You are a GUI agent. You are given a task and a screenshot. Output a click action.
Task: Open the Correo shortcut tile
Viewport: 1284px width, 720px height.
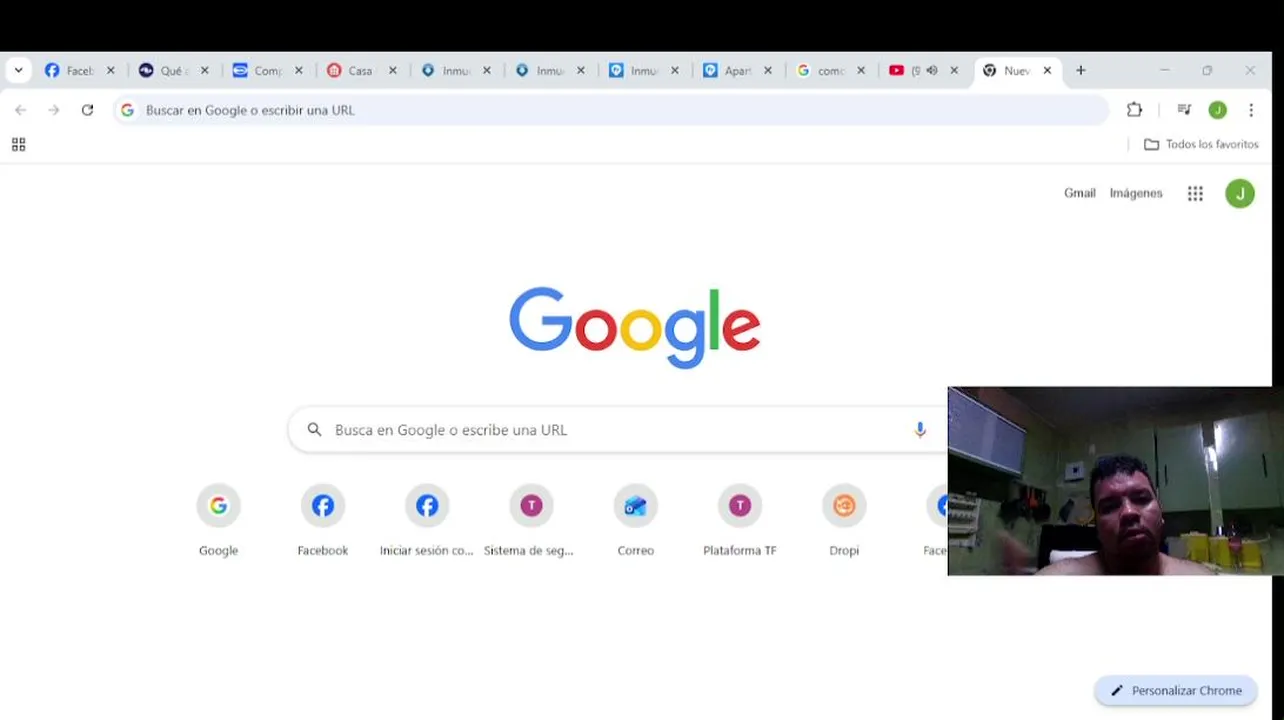tap(636, 520)
